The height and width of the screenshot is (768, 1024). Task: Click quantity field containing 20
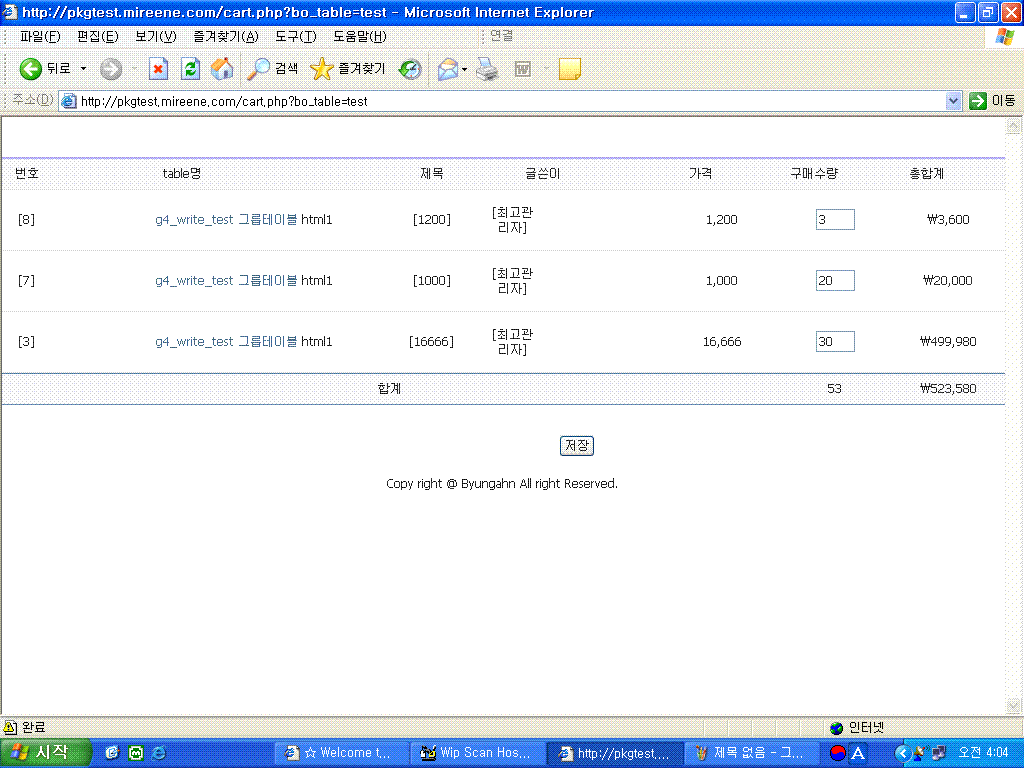834,281
